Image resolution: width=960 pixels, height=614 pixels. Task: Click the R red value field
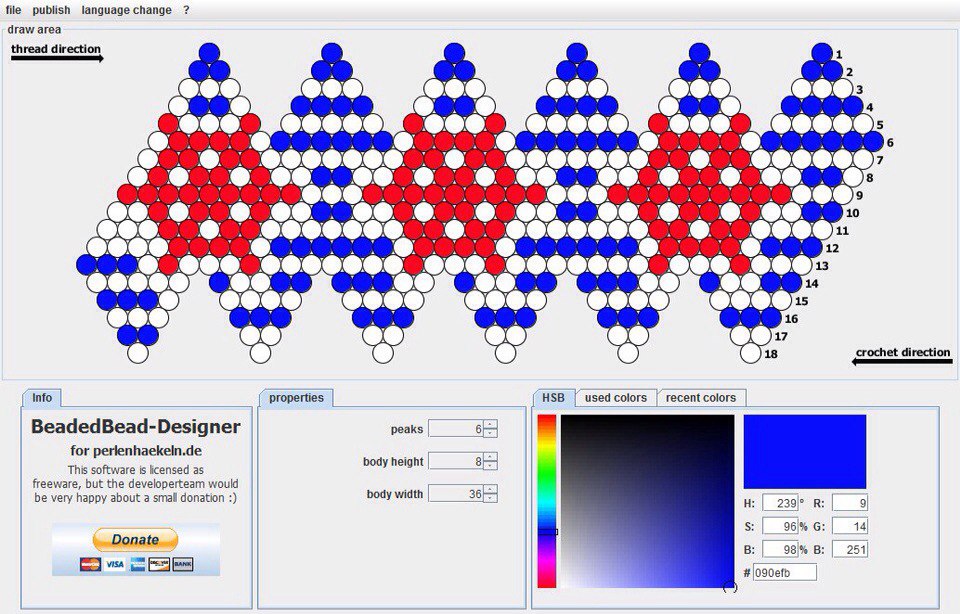click(x=850, y=503)
